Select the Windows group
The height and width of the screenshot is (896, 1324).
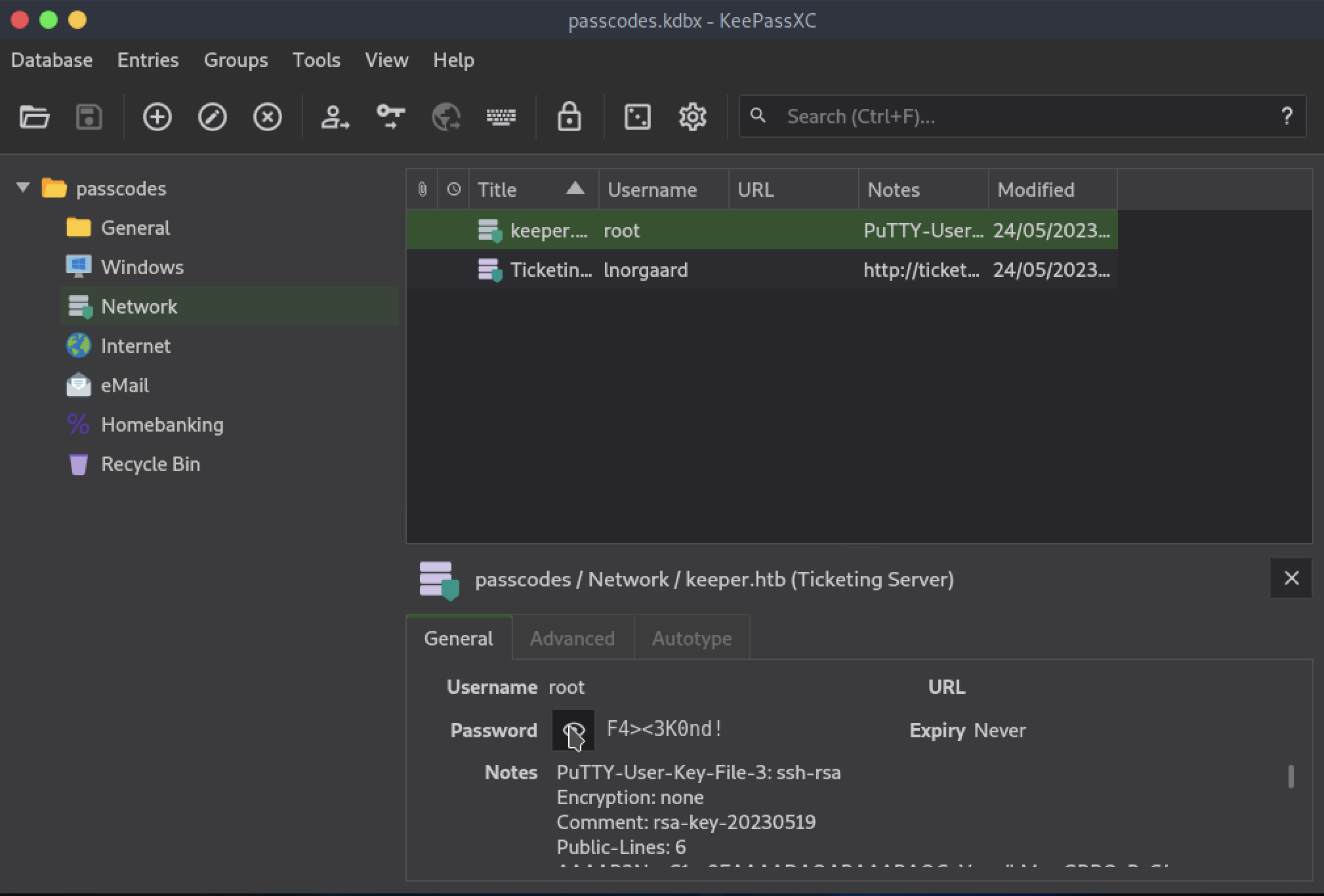(142, 268)
